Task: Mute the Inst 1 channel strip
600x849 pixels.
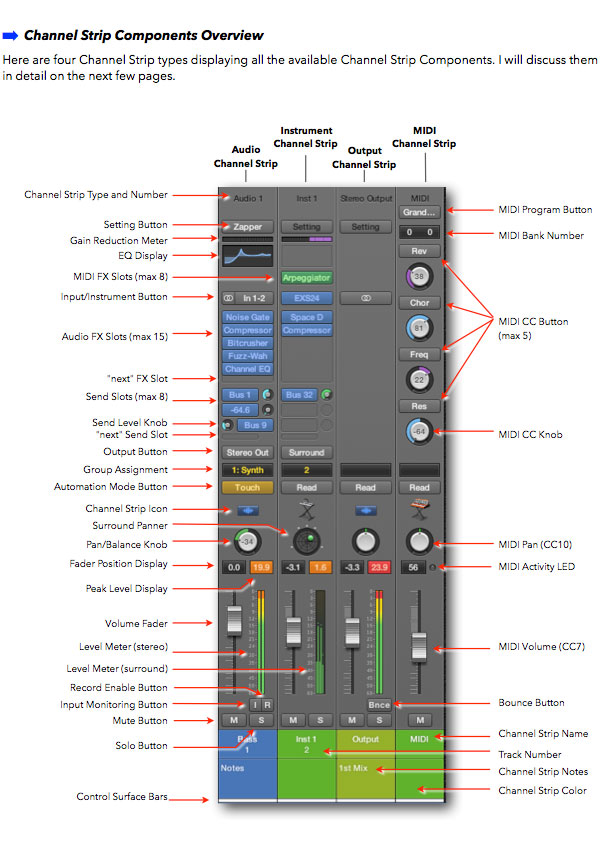Action: [x=293, y=720]
